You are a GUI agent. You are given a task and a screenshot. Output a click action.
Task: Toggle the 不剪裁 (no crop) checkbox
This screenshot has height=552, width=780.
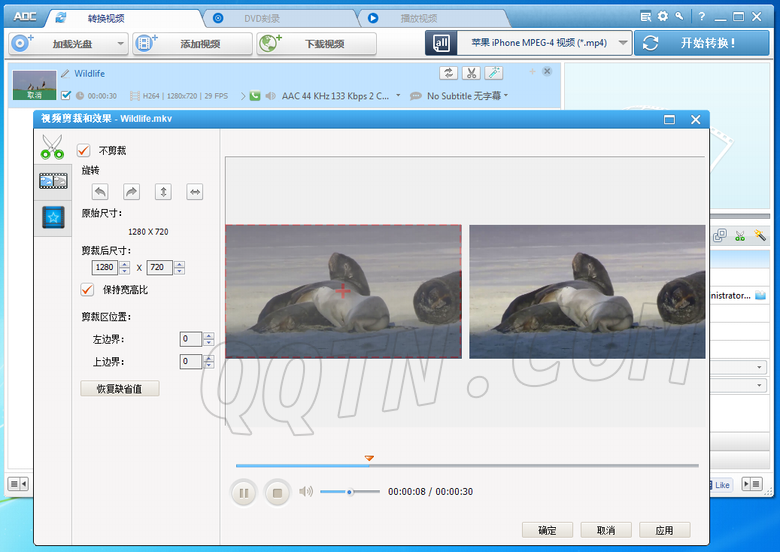click(85, 150)
